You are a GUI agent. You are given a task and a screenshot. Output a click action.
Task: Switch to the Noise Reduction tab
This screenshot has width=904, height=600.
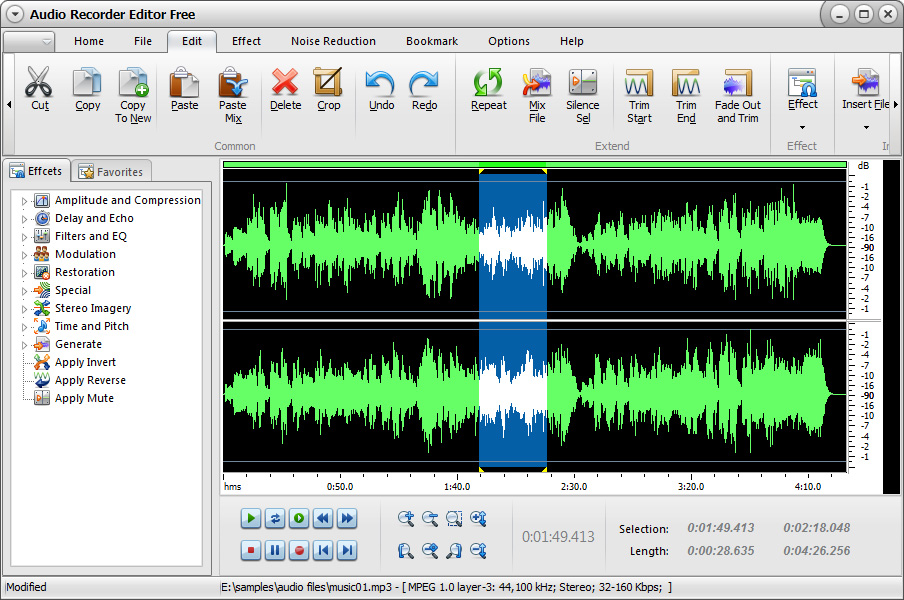(333, 41)
